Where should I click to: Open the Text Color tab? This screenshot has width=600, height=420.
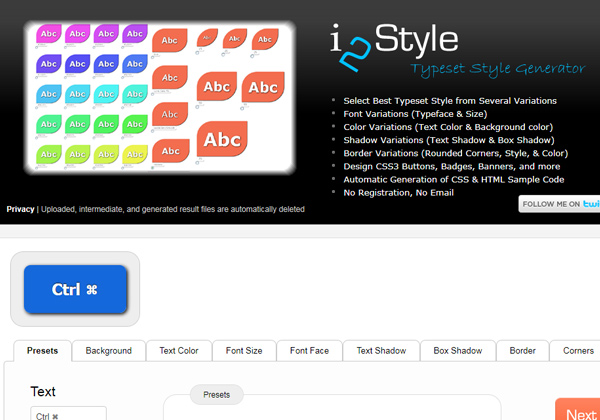click(179, 351)
